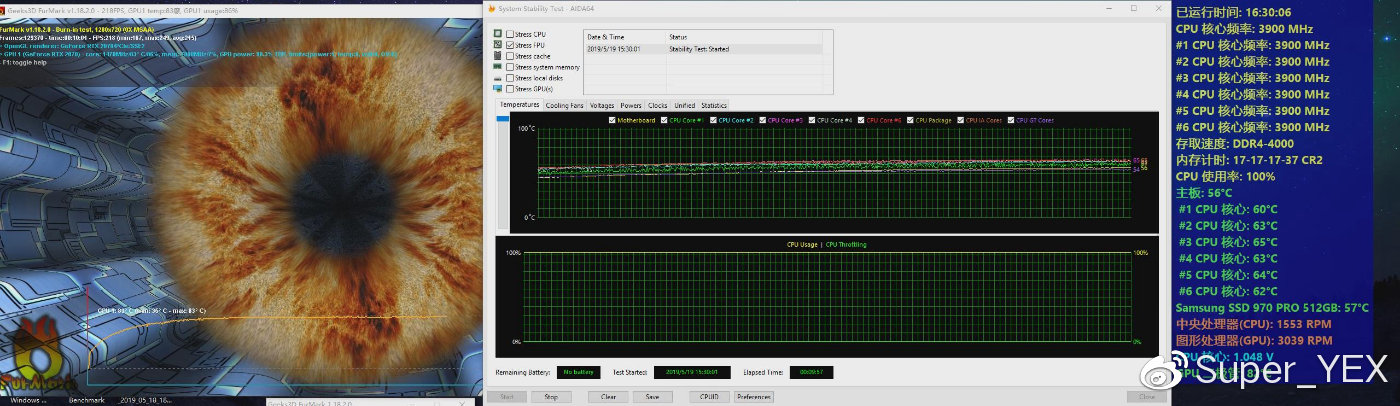Screen dimensions: 1400x406
Task: Enable the Stress system memory checkbox
Action: (x=510, y=67)
